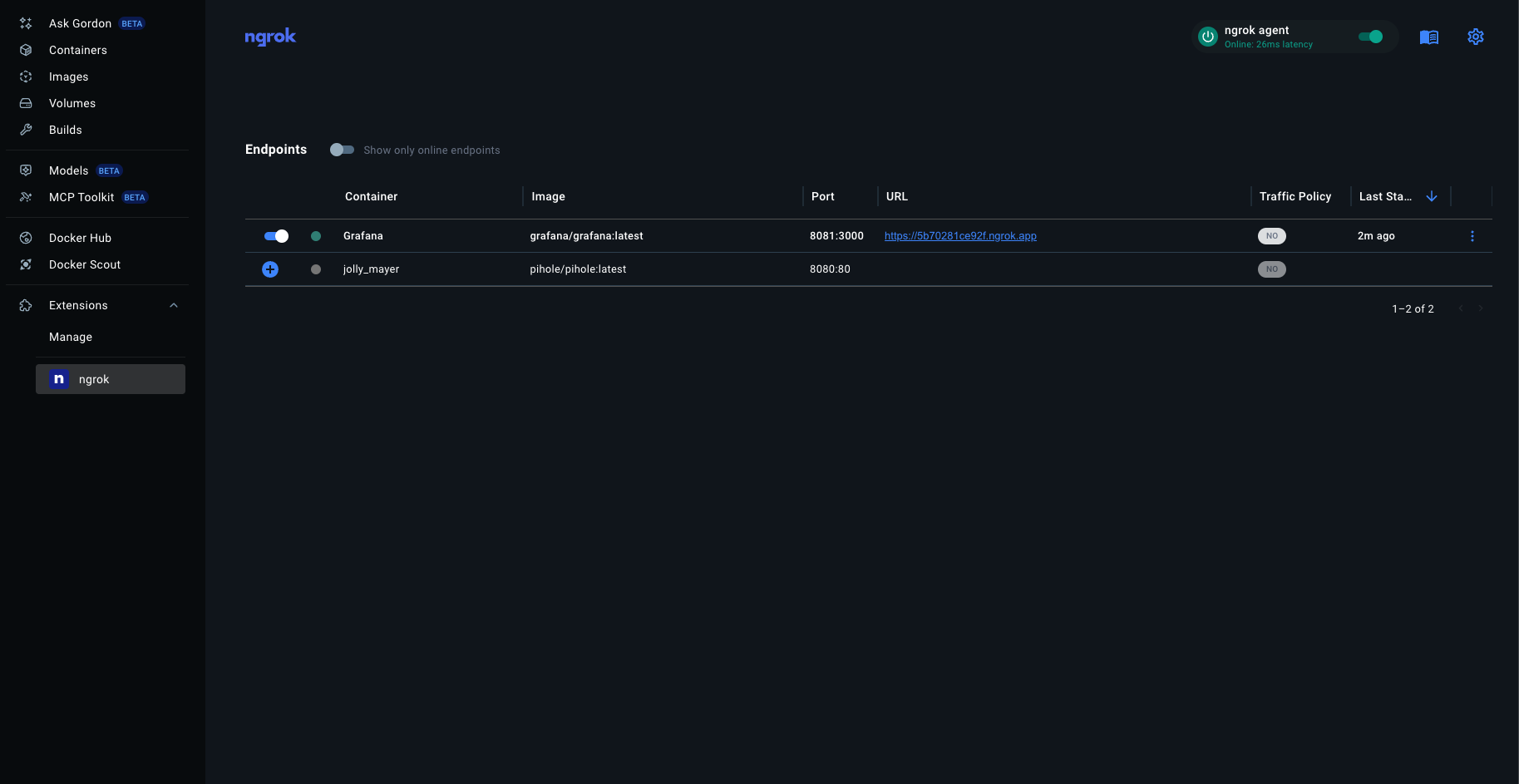Click the BETA badge next to MCP Toolkit
Image resolution: width=1519 pixels, height=784 pixels.
135,197
